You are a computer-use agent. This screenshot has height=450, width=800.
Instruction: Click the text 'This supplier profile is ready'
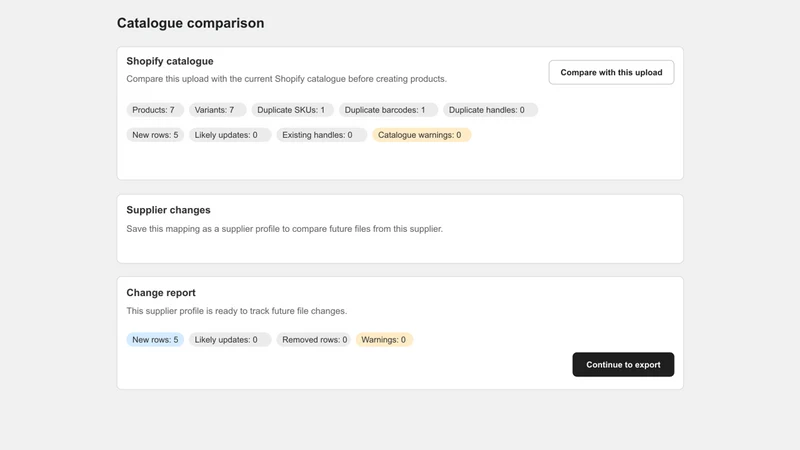pyautogui.click(x=237, y=311)
